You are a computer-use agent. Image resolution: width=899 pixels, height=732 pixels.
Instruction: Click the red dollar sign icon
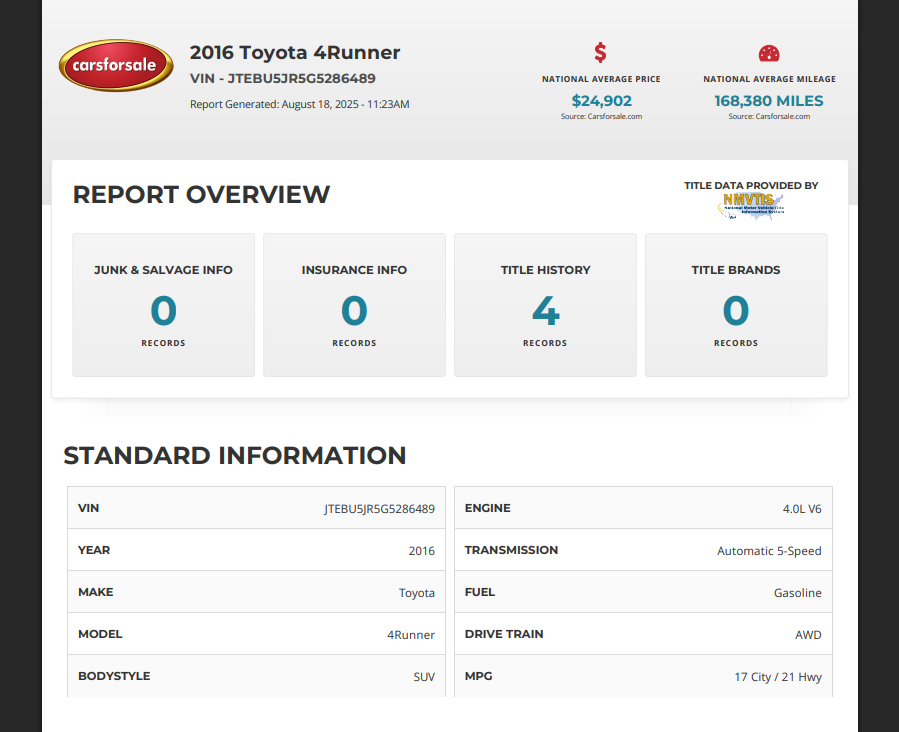tap(600, 52)
